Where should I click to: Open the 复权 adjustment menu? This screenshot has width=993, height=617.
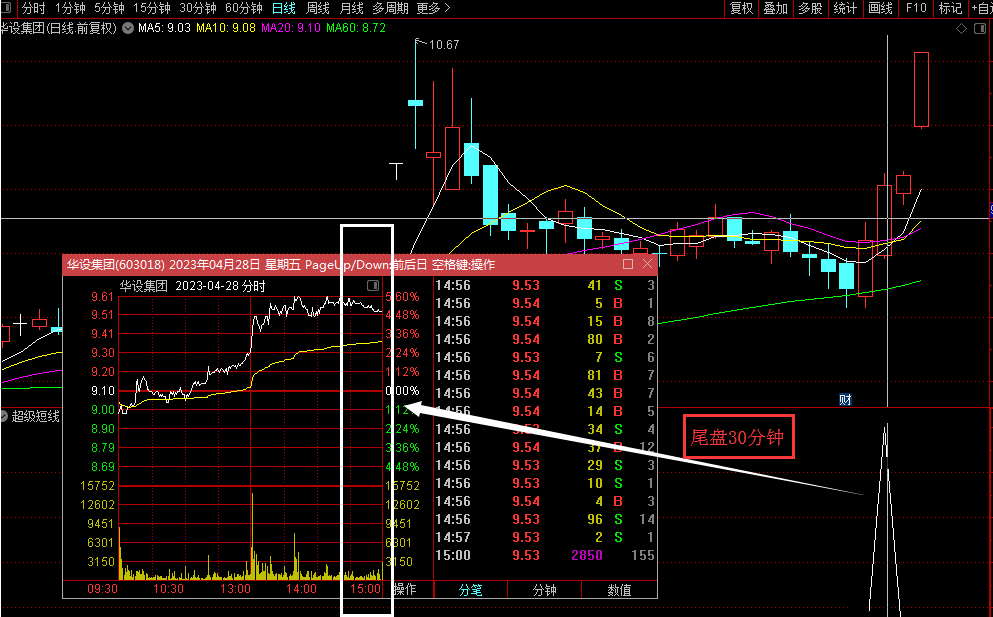[x=741, y=8]
